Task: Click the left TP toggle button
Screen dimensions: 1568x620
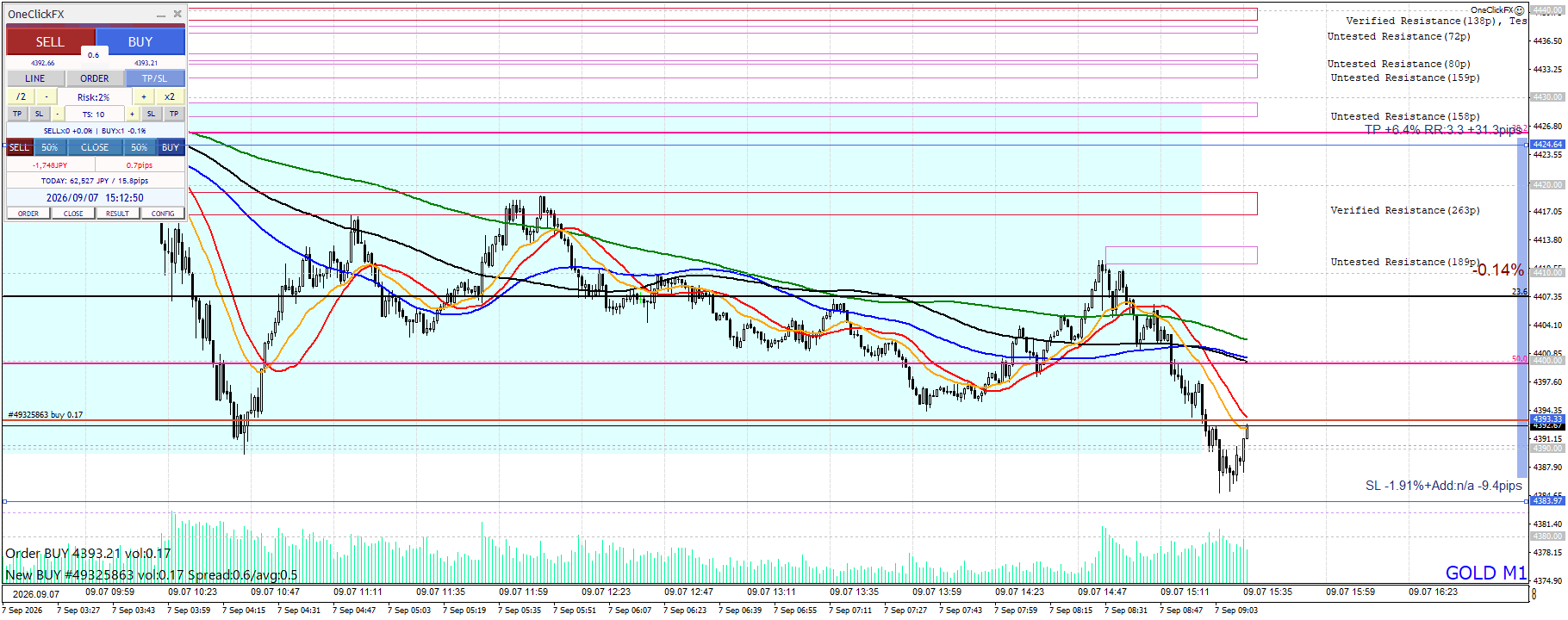Action: coord(17,114)
